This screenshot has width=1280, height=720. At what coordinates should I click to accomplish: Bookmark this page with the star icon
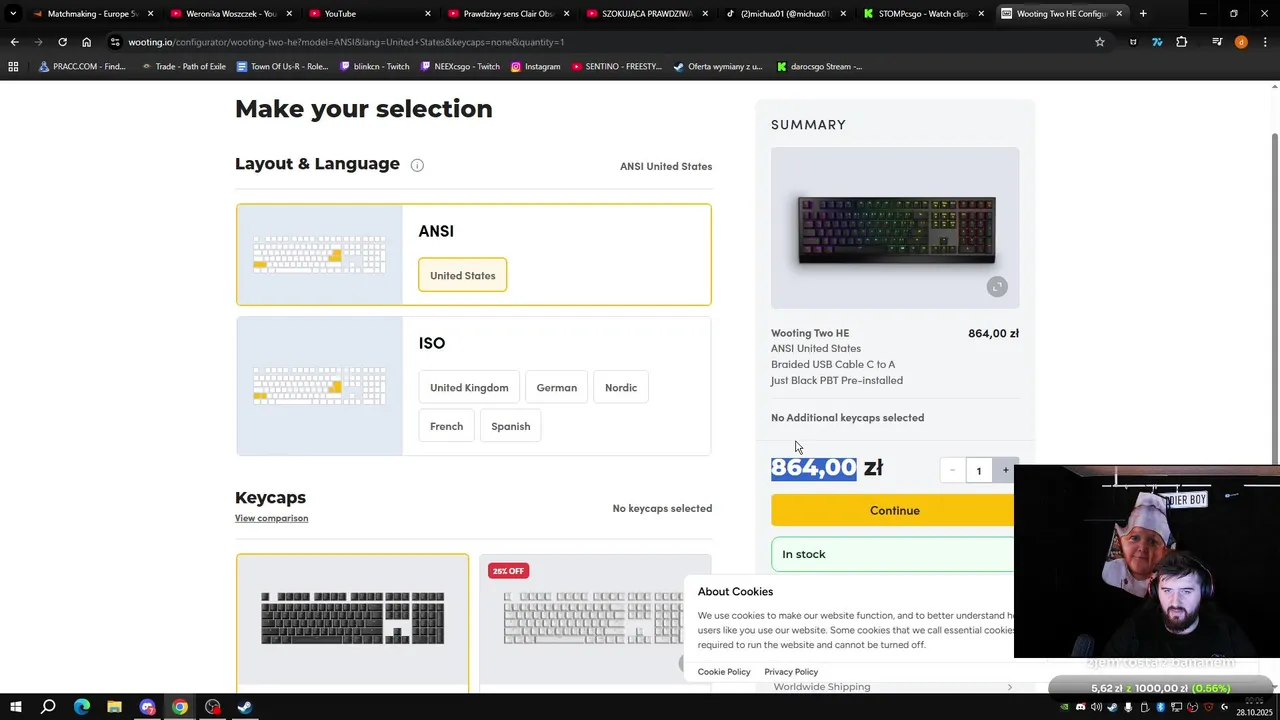pos(1100,42)
